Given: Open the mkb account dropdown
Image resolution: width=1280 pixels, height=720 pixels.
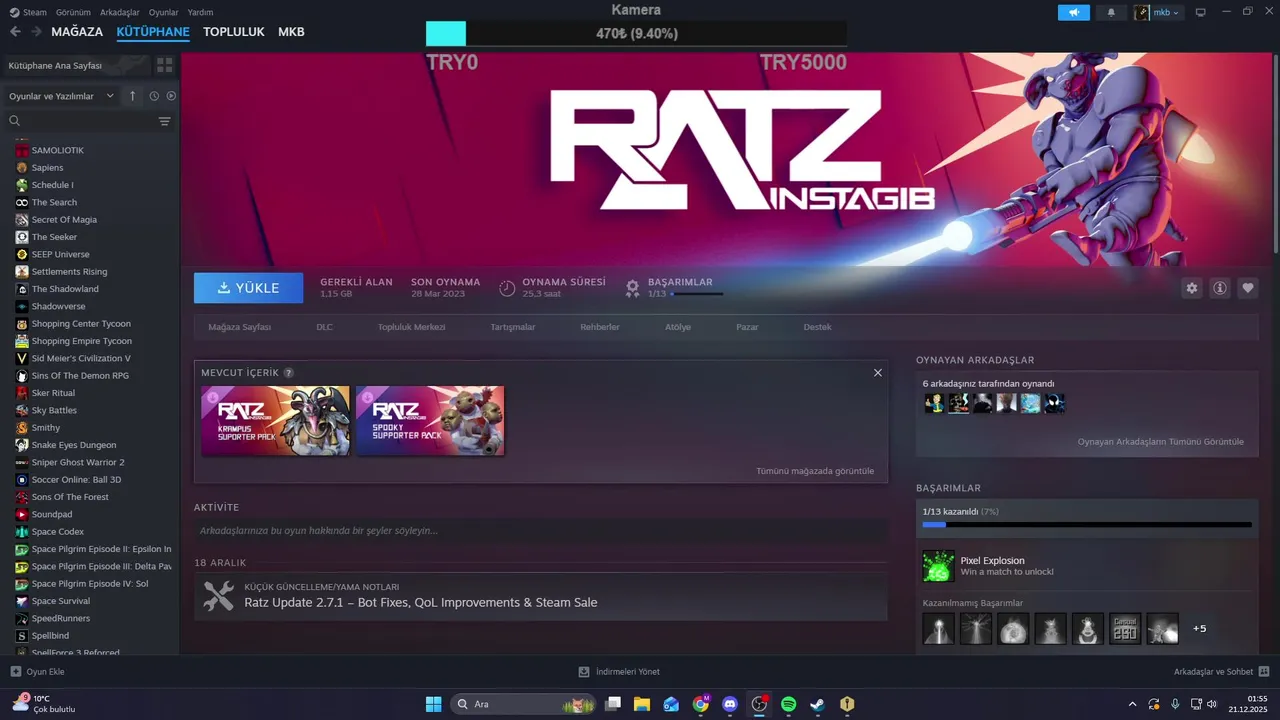Looking at the screenshot, I should [x=1158, y=13].
